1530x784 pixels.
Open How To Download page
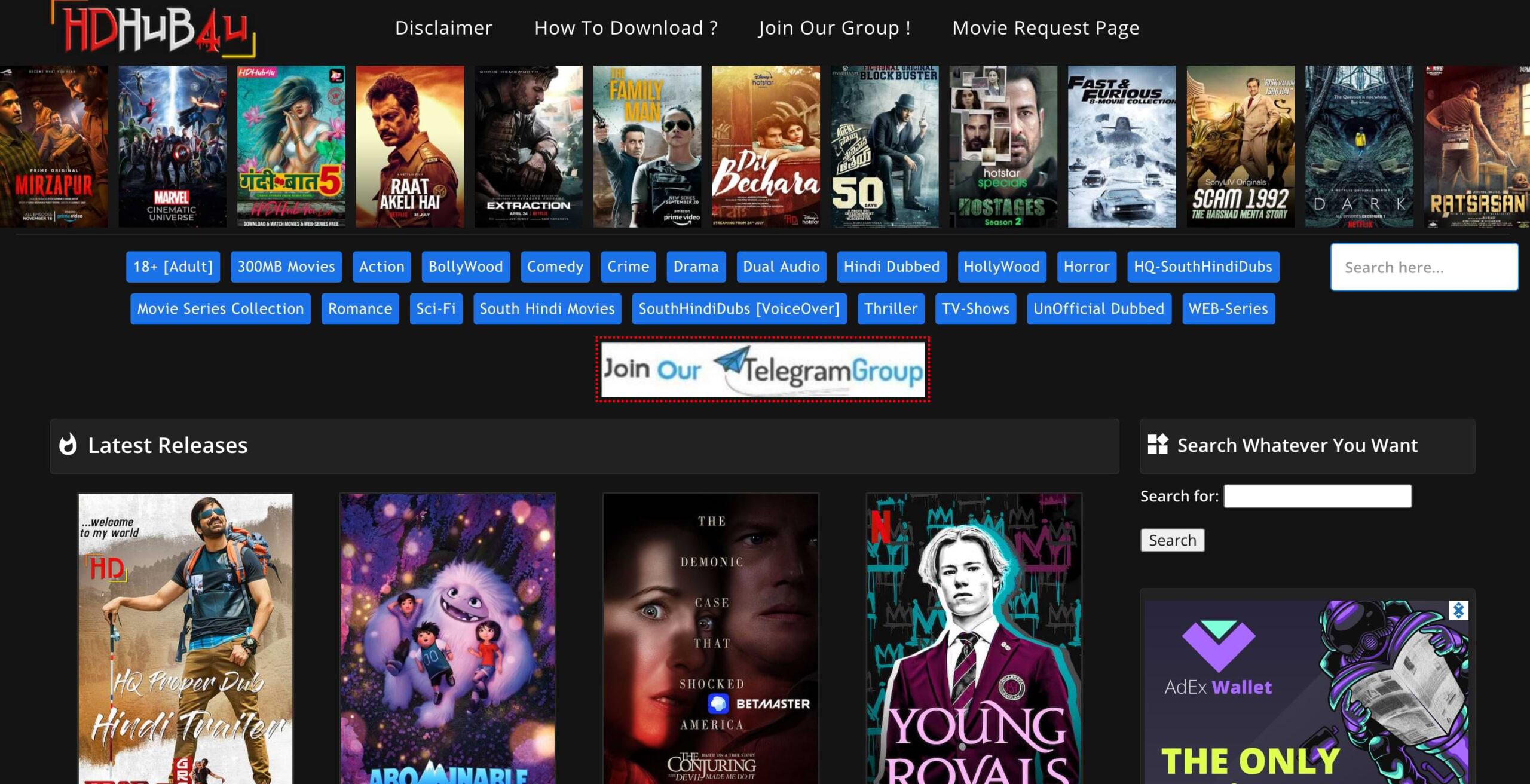pos(626,28)
